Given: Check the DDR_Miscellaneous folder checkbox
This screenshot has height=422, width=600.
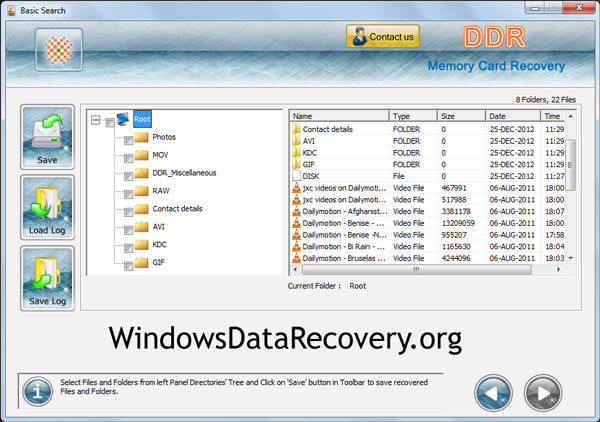Looking at the screenshot, I should (129, 176).
